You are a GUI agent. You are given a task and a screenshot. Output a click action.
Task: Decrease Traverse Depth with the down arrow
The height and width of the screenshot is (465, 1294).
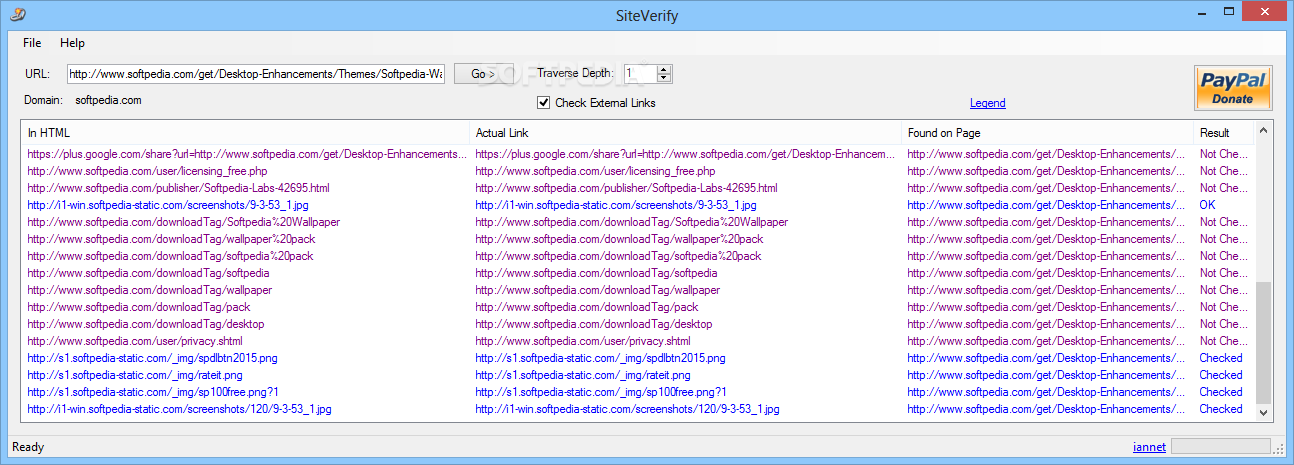664,78
